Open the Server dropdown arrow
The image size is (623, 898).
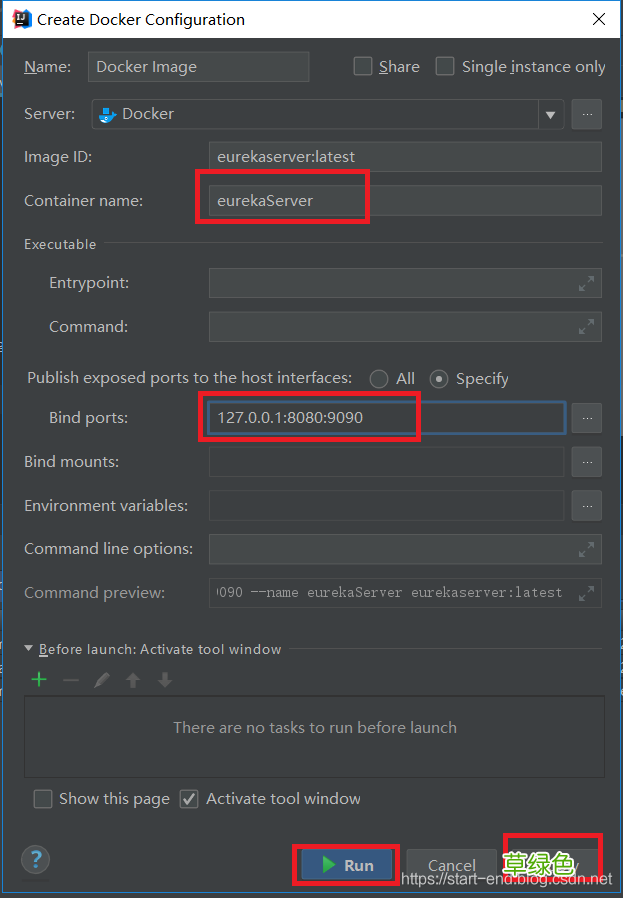551,115
